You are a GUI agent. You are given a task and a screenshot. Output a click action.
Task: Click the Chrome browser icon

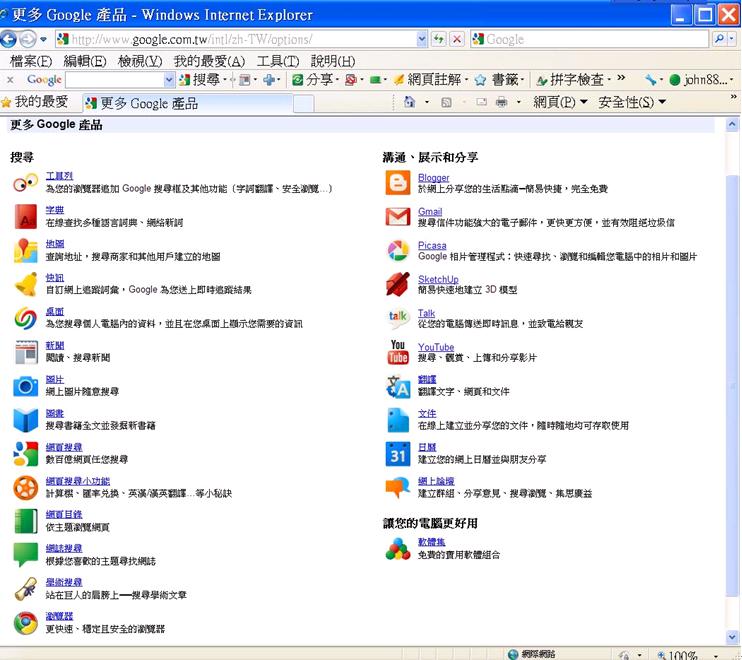(26, 623)
